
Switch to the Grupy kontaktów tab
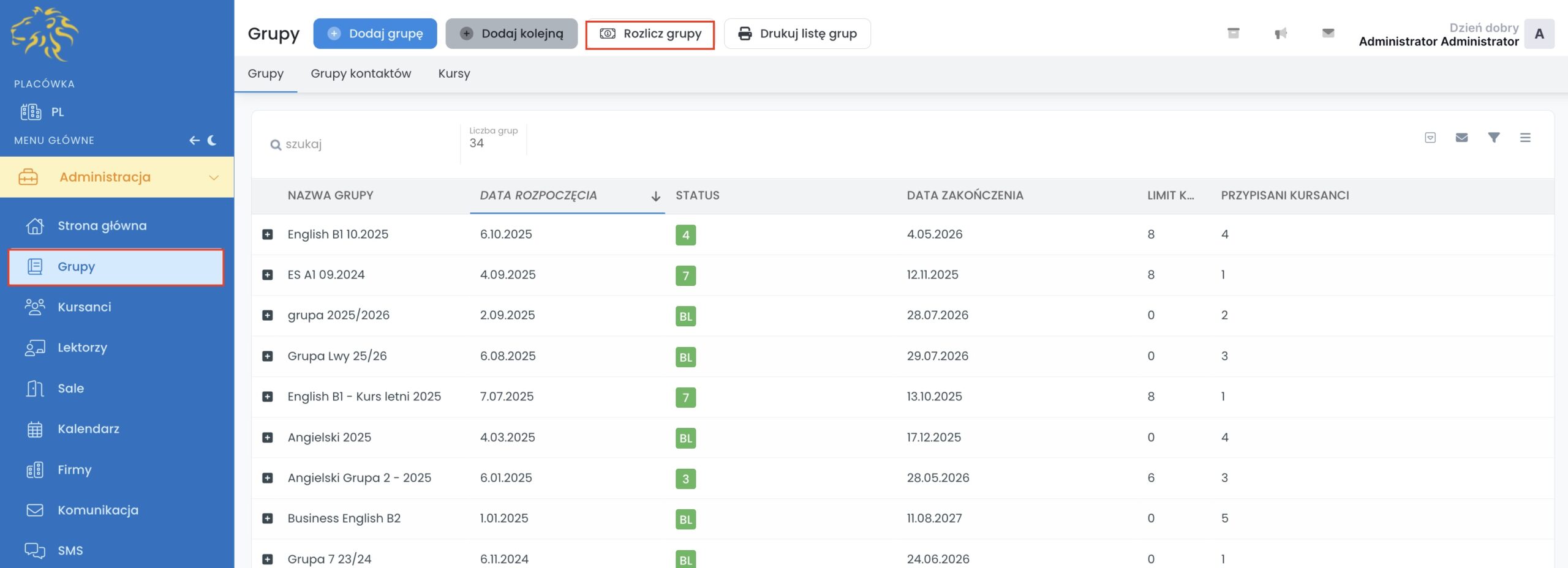click(361, 73)
